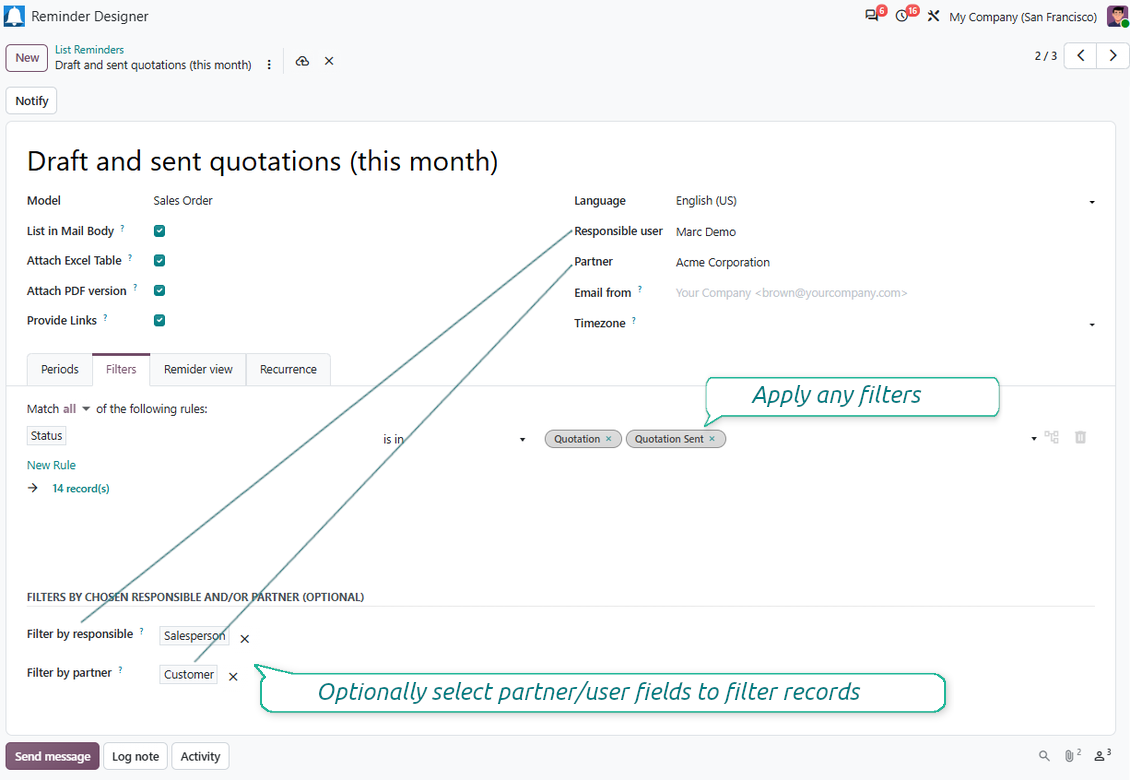The height and width of the screenshot is (780, 1130).
Task: Add a New Rule to the filter
Action: pyautogui.click(x=51, y=465)
